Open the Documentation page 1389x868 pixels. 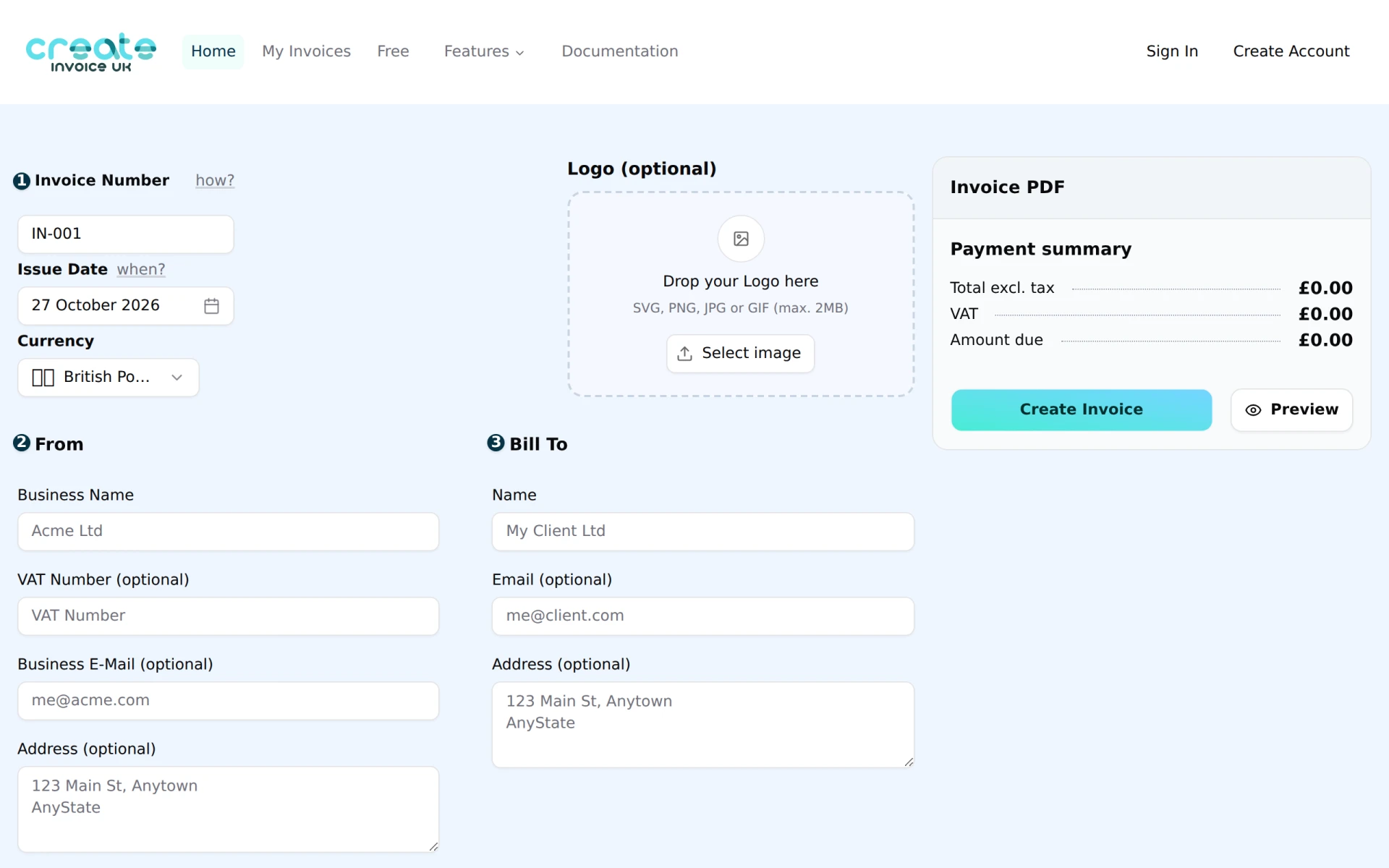[x=620, y=51]
